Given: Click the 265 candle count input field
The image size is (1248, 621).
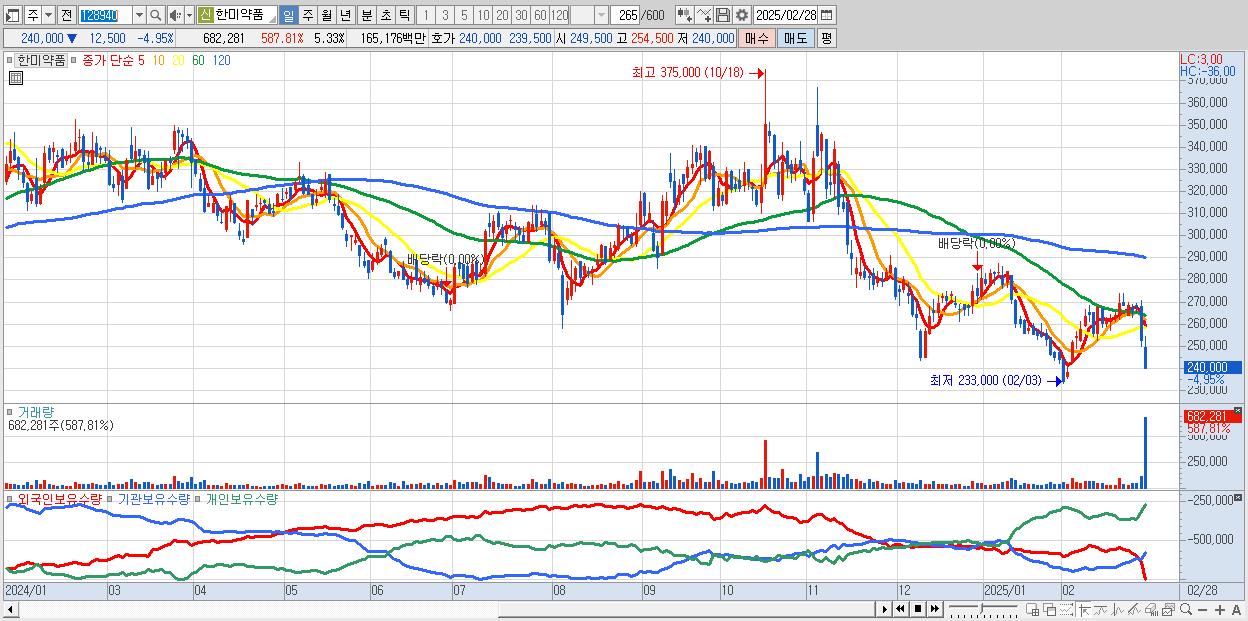Looking at the screenshot, I should tap(626, 15).
